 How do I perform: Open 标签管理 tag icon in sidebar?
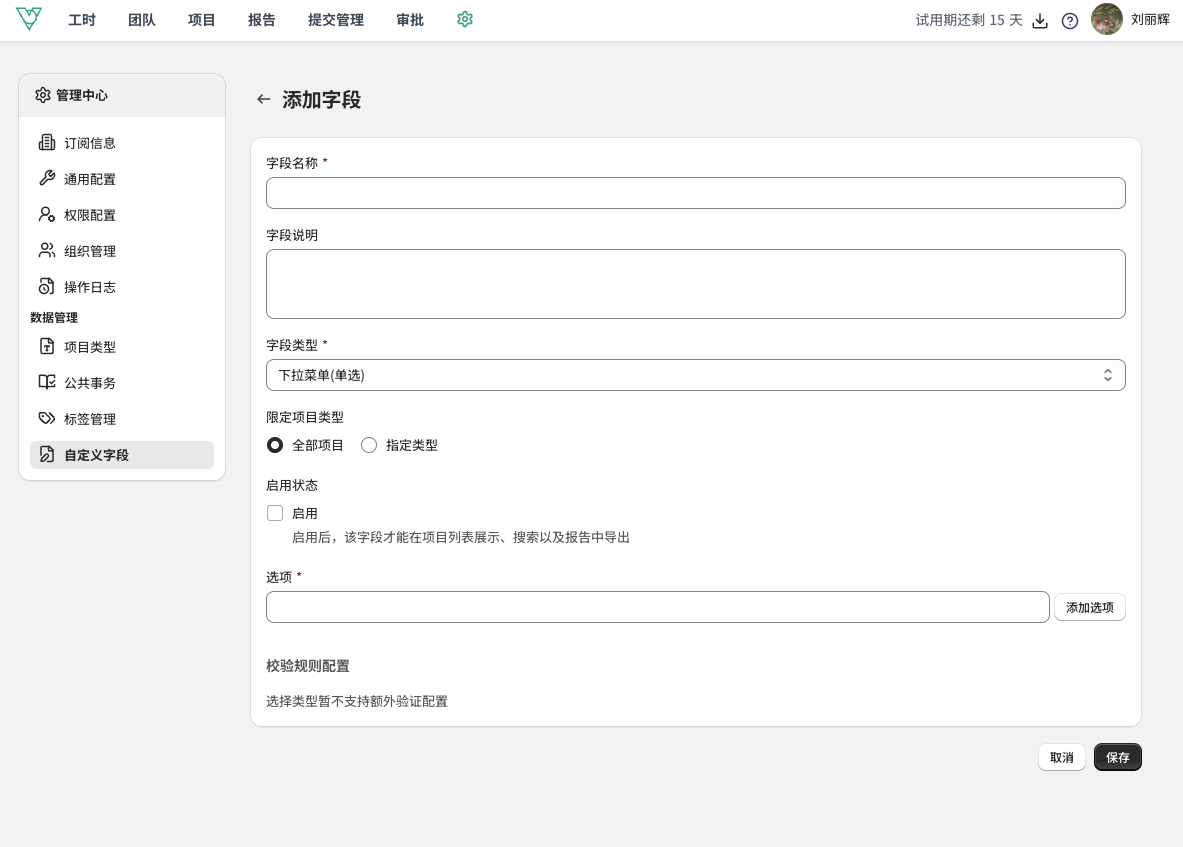coord(47,419)
